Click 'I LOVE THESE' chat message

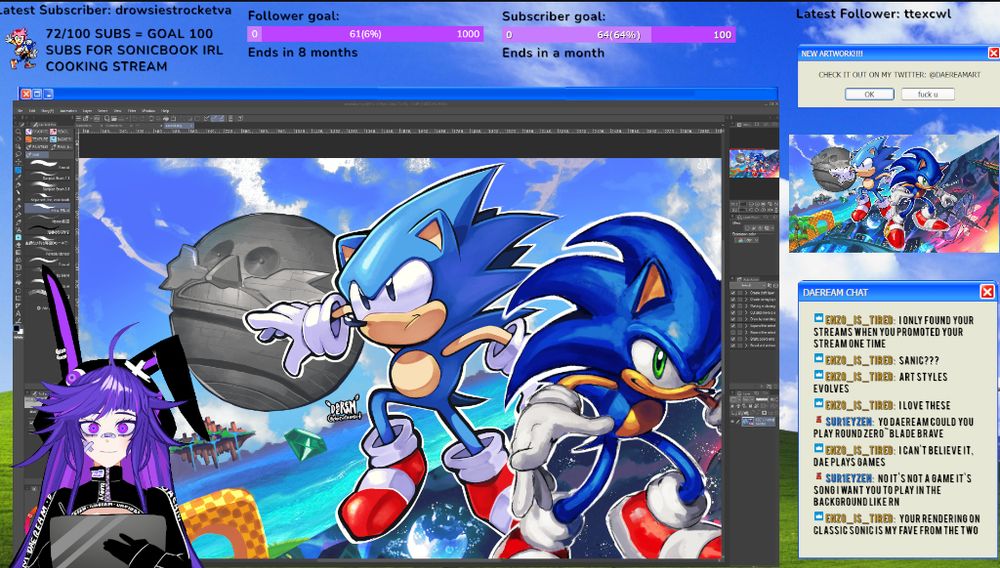pyautogui.click(x=882, y=405)
